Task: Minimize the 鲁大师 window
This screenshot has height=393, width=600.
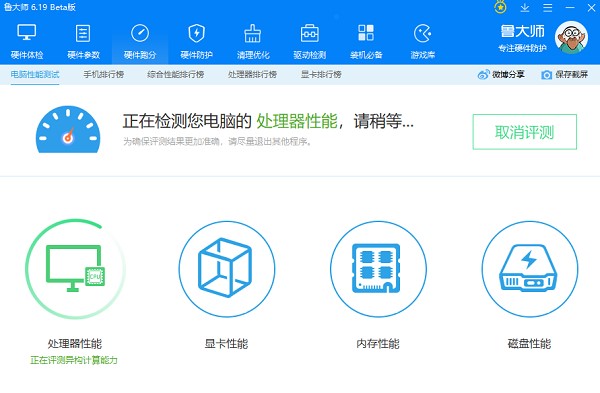Action: click(570, 8)
